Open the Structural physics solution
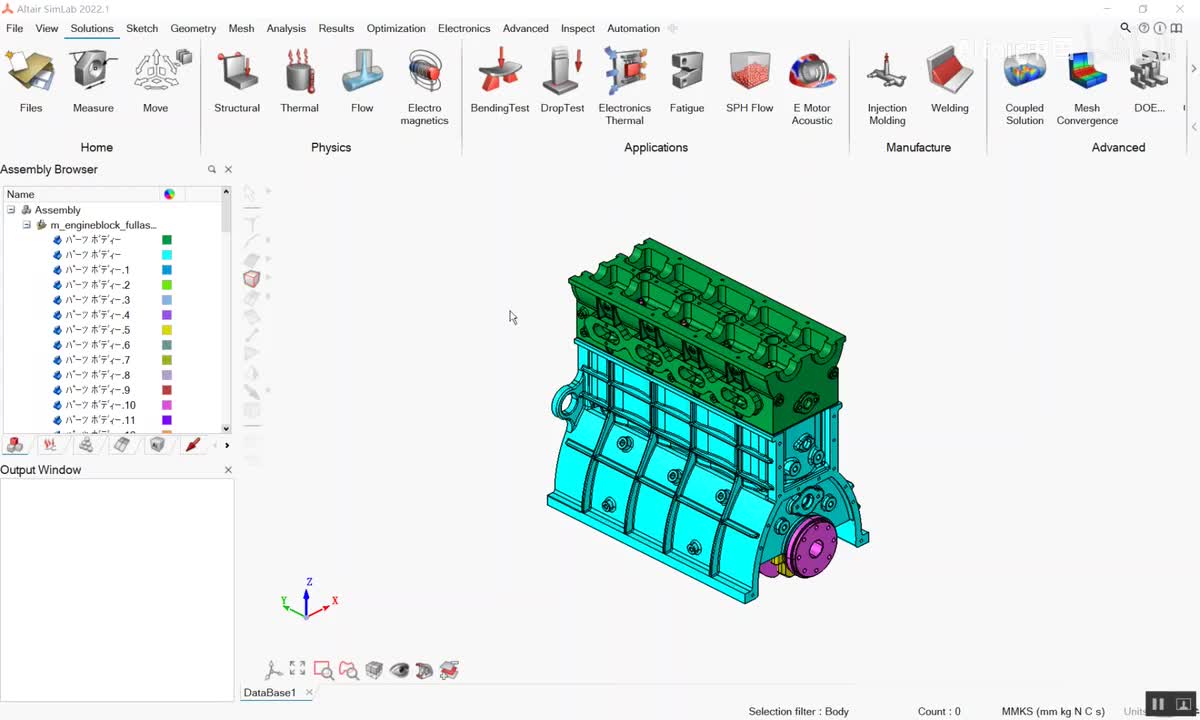The height and width of the screenshot is (720, 1200). (x=237, y=82)
